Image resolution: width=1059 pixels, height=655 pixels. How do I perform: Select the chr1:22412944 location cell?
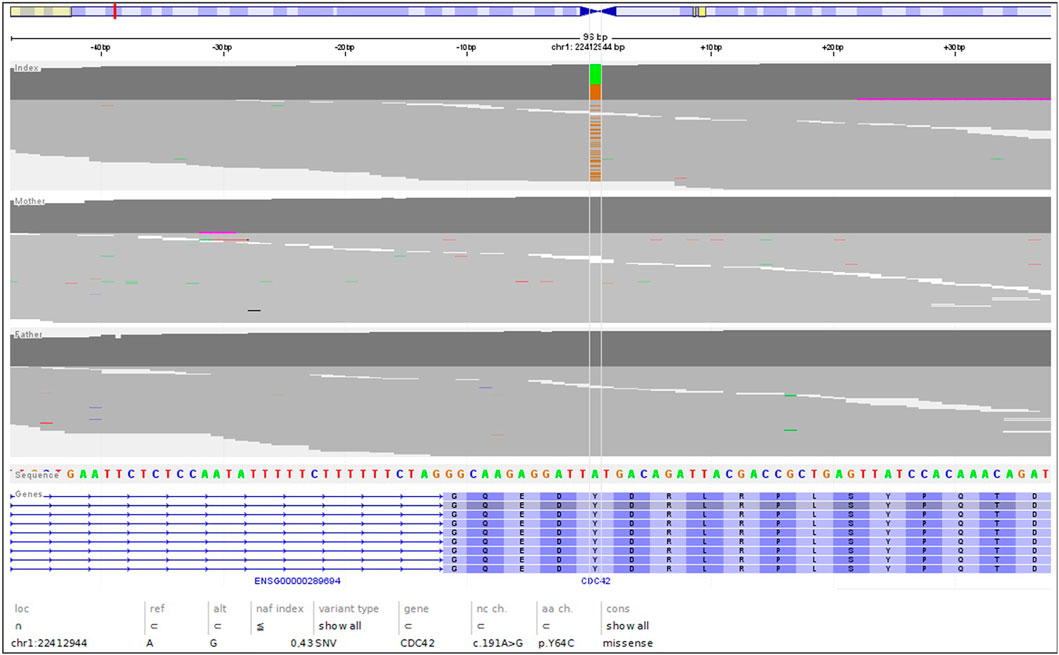(x=49, y=643)
